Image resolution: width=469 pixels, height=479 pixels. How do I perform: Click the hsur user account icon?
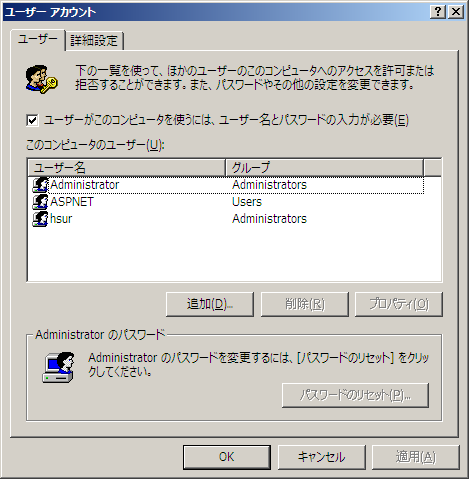(x=40, y=219)
